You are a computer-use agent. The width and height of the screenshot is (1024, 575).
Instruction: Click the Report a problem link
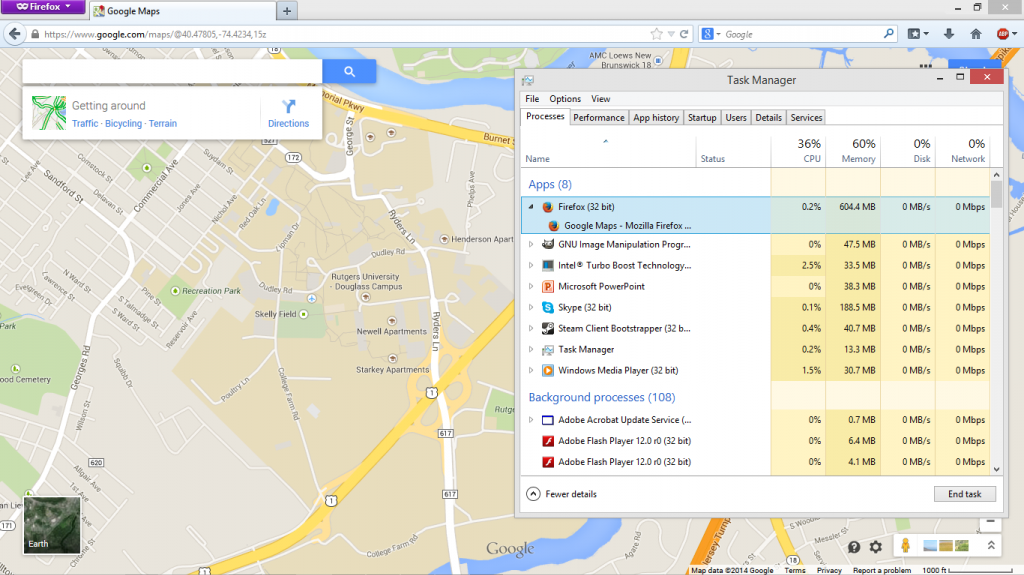coord(882,570)
